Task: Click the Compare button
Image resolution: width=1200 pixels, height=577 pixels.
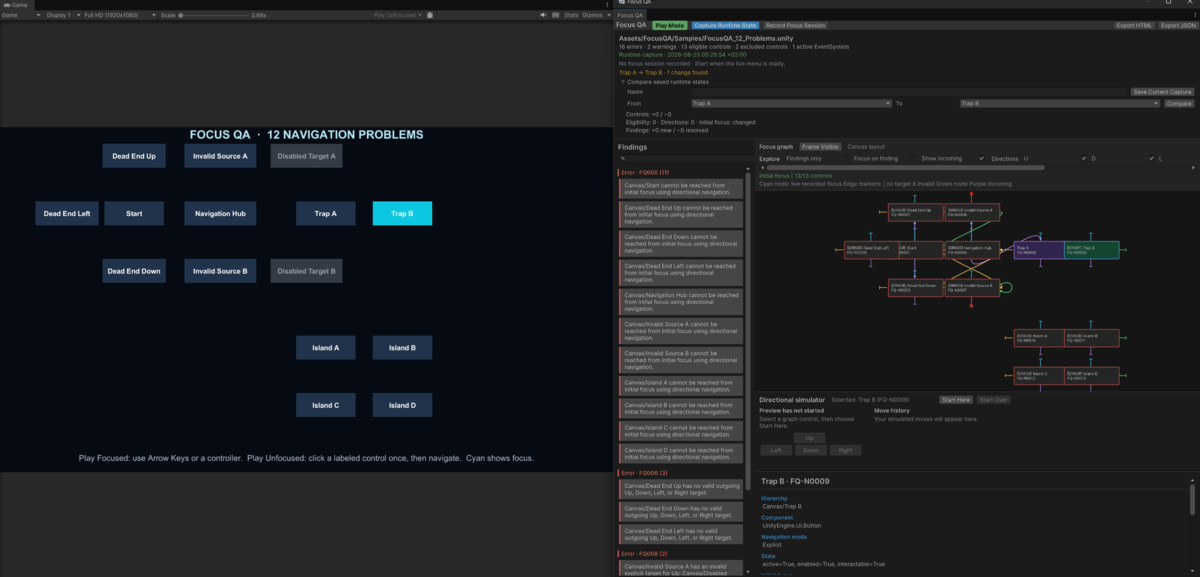Action: click(x=1179, y=103)
